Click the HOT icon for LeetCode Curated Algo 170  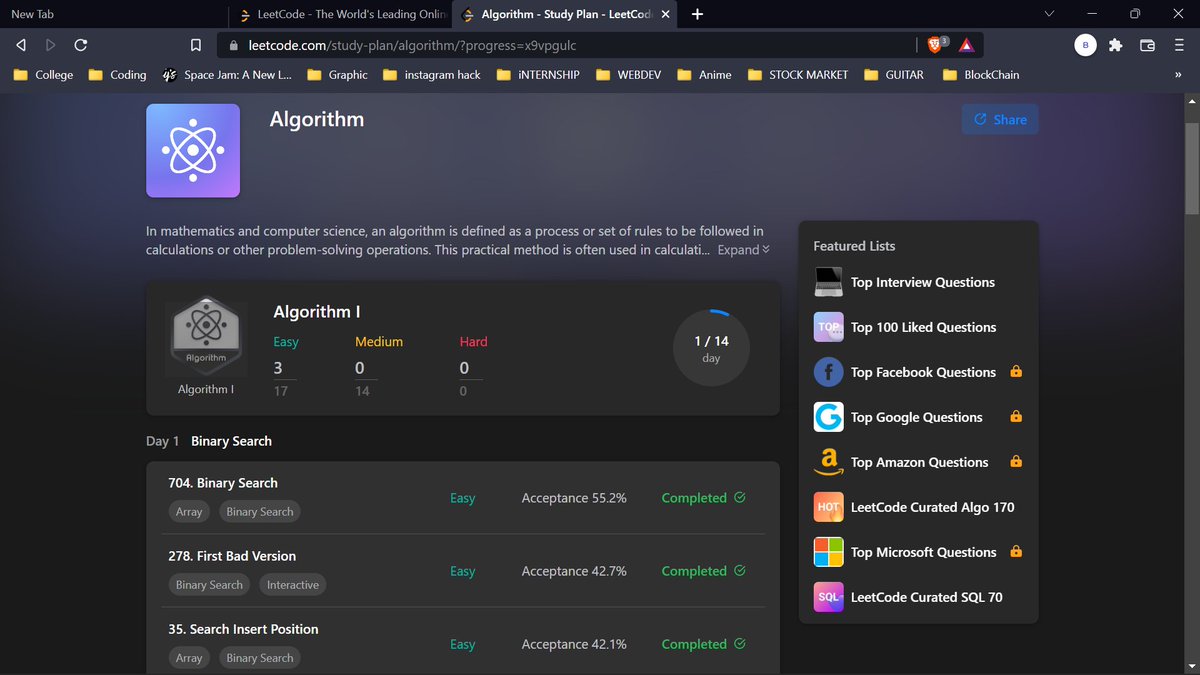click(828, 507)
